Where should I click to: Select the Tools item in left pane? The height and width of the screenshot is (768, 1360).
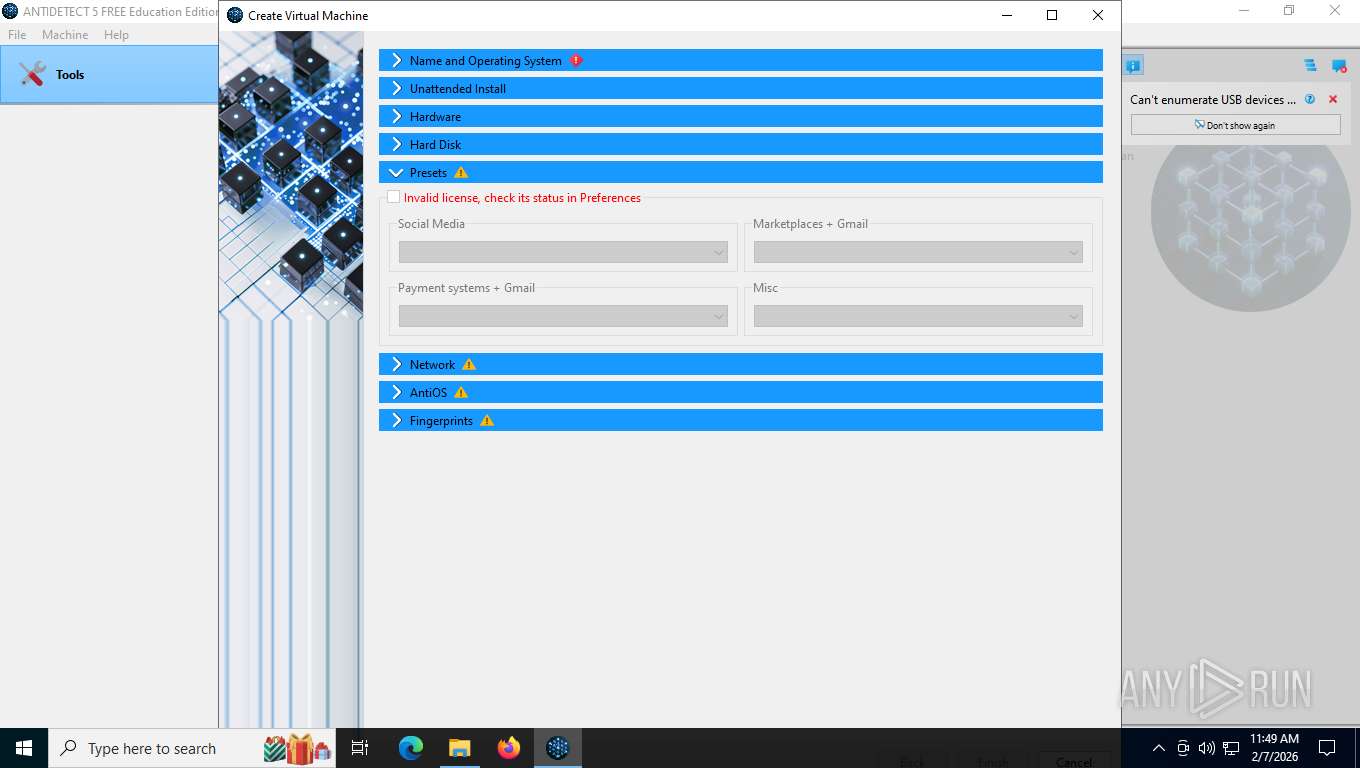tap(109, 74)
